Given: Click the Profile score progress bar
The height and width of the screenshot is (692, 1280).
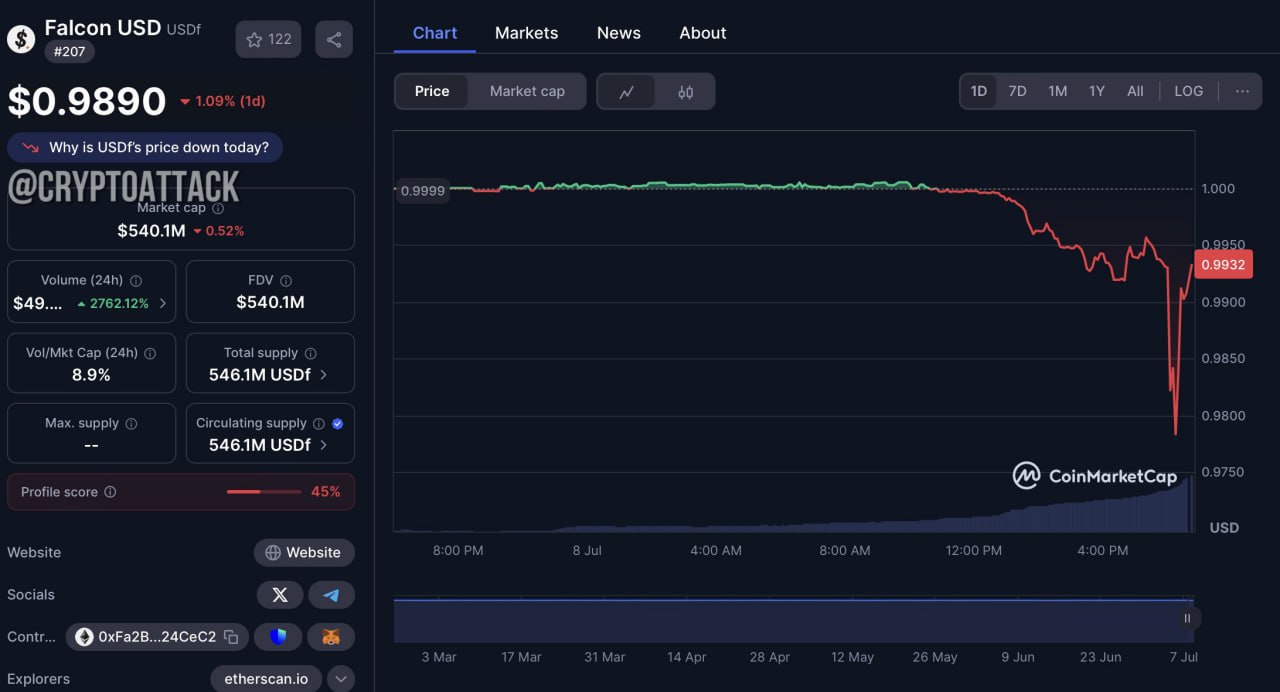Looking at the screenshot, I should point(264,492).
